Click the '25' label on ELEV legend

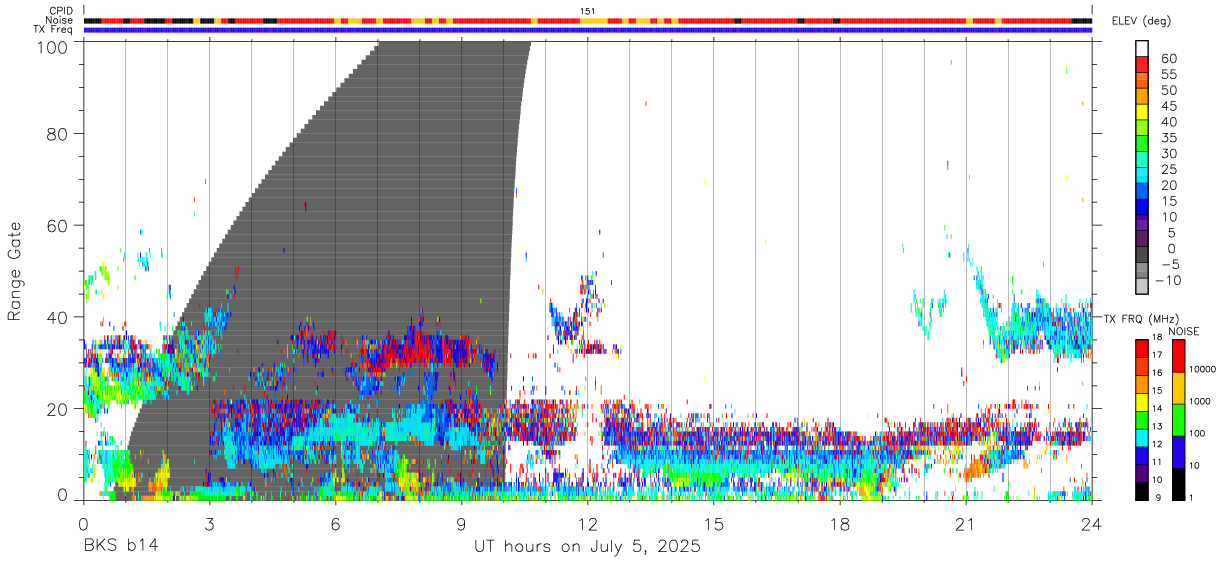1169,169
